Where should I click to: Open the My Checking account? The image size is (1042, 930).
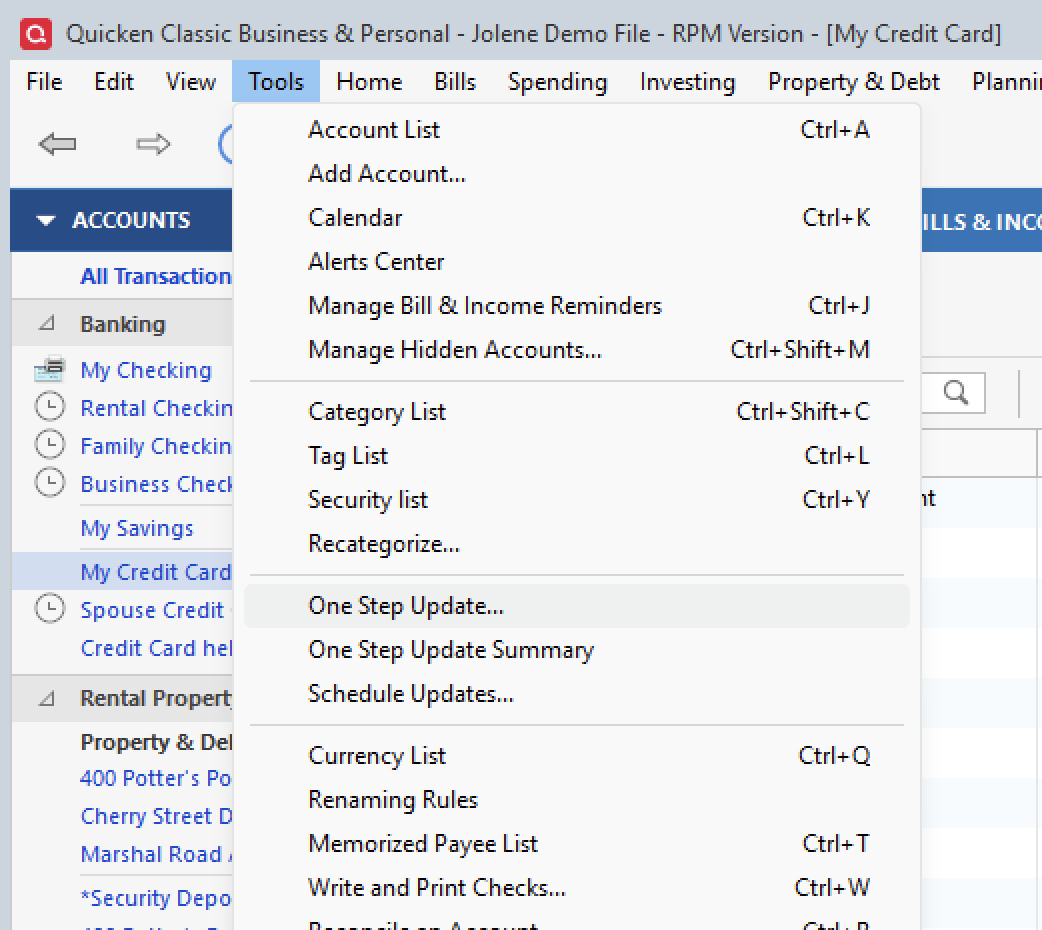click(x=146, y=370)
